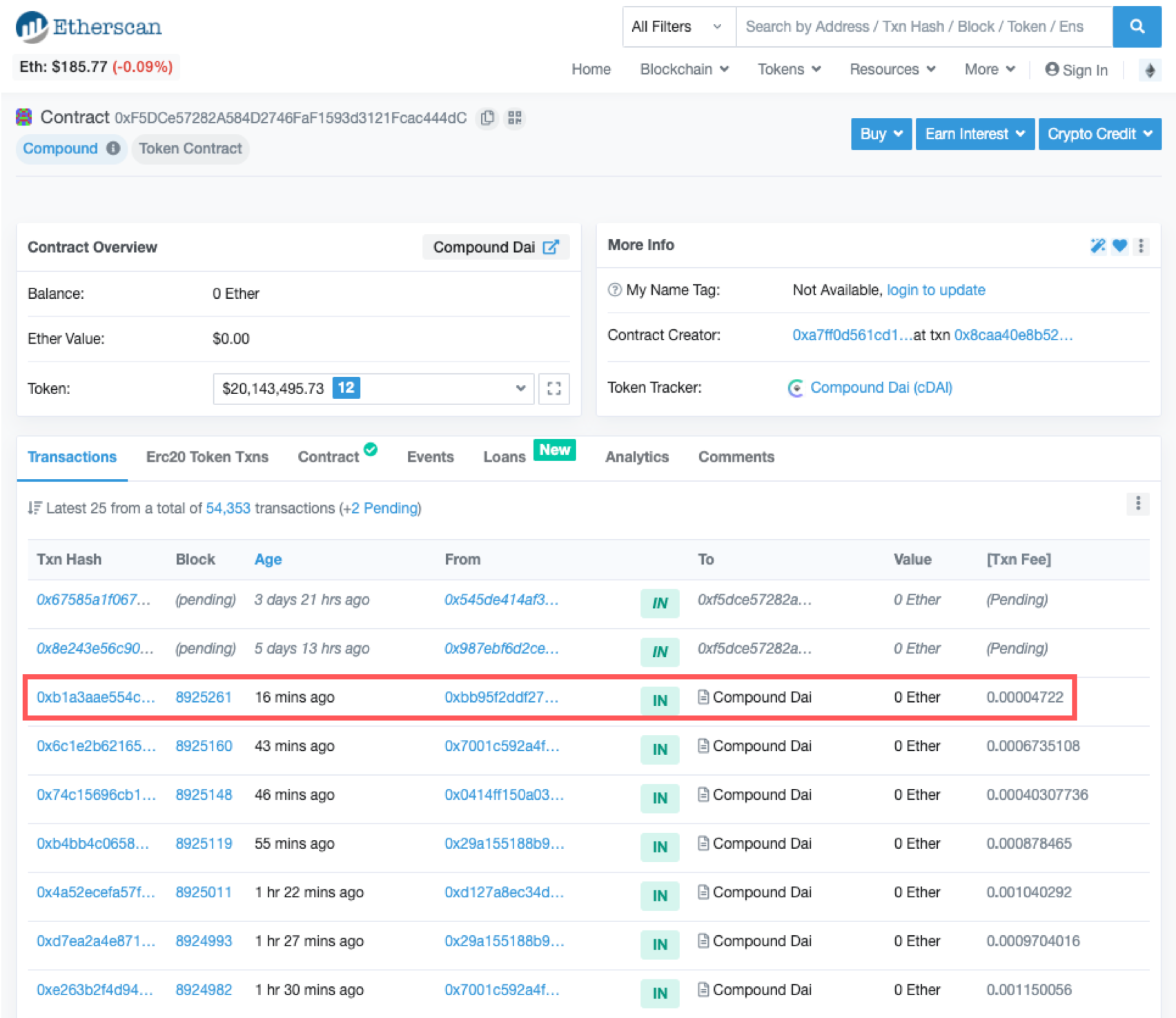Viewport: 1176px width, 1018px height.
Task: Expand the Blockchain menu
Action: (x=684, y=69)
